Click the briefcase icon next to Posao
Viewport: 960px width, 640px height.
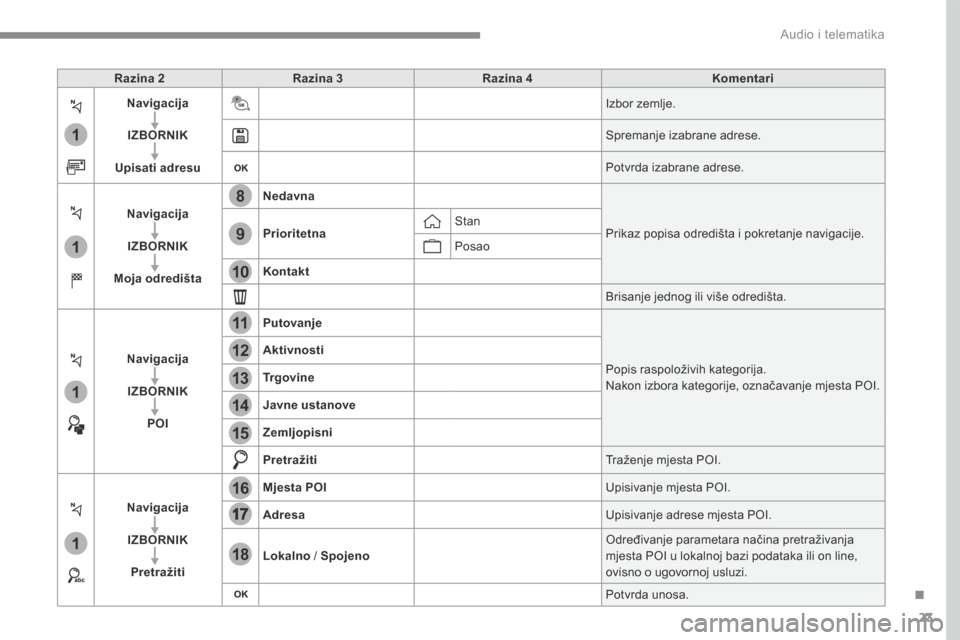click(x=432, y=246)
